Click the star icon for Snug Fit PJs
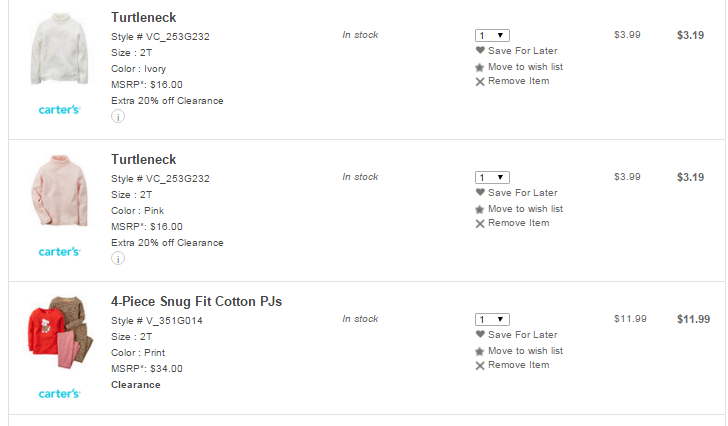728x426 pixels. (480, 351)
